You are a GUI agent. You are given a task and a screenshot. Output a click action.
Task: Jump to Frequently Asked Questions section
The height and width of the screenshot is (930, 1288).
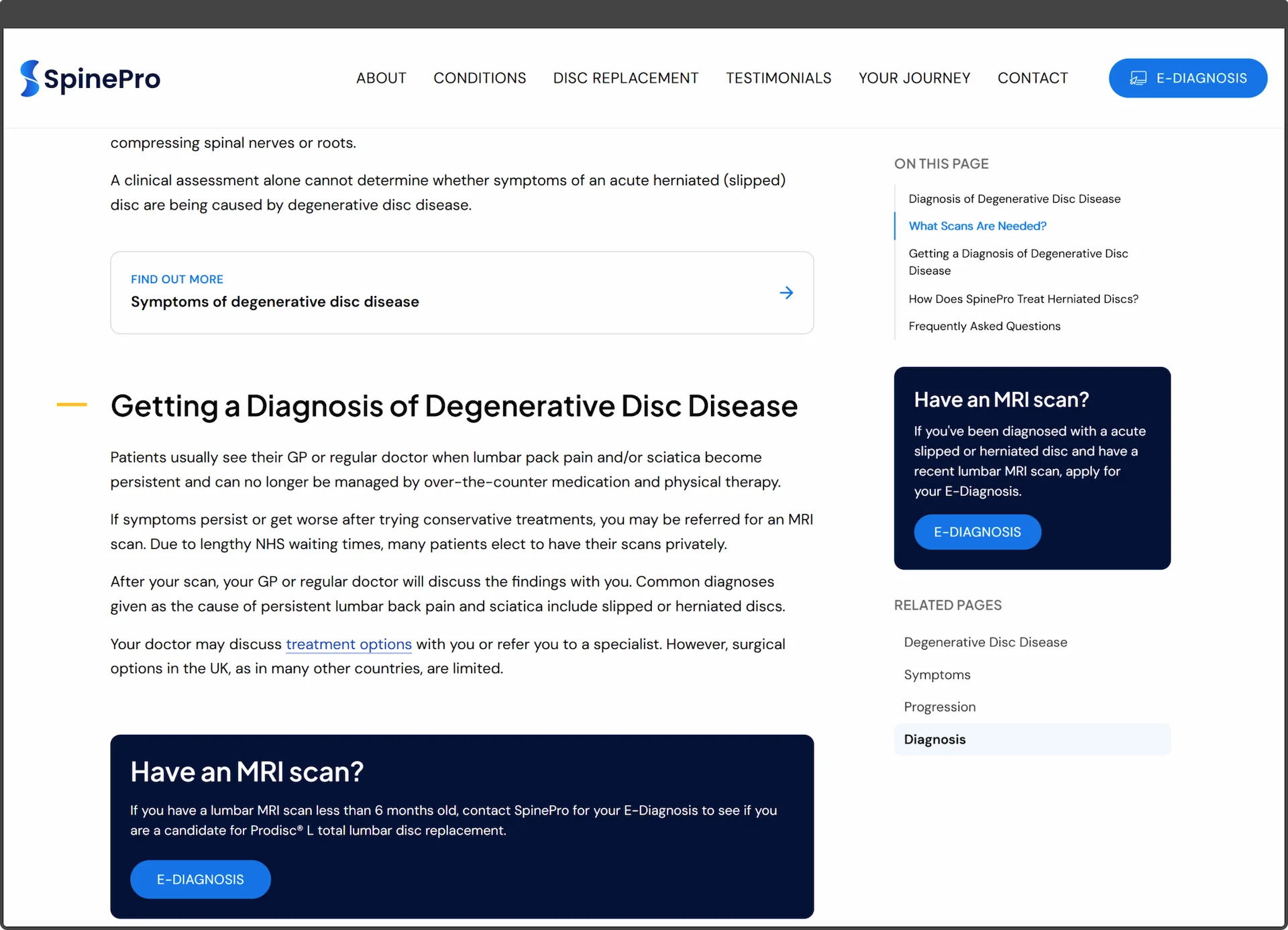[984, 326]
